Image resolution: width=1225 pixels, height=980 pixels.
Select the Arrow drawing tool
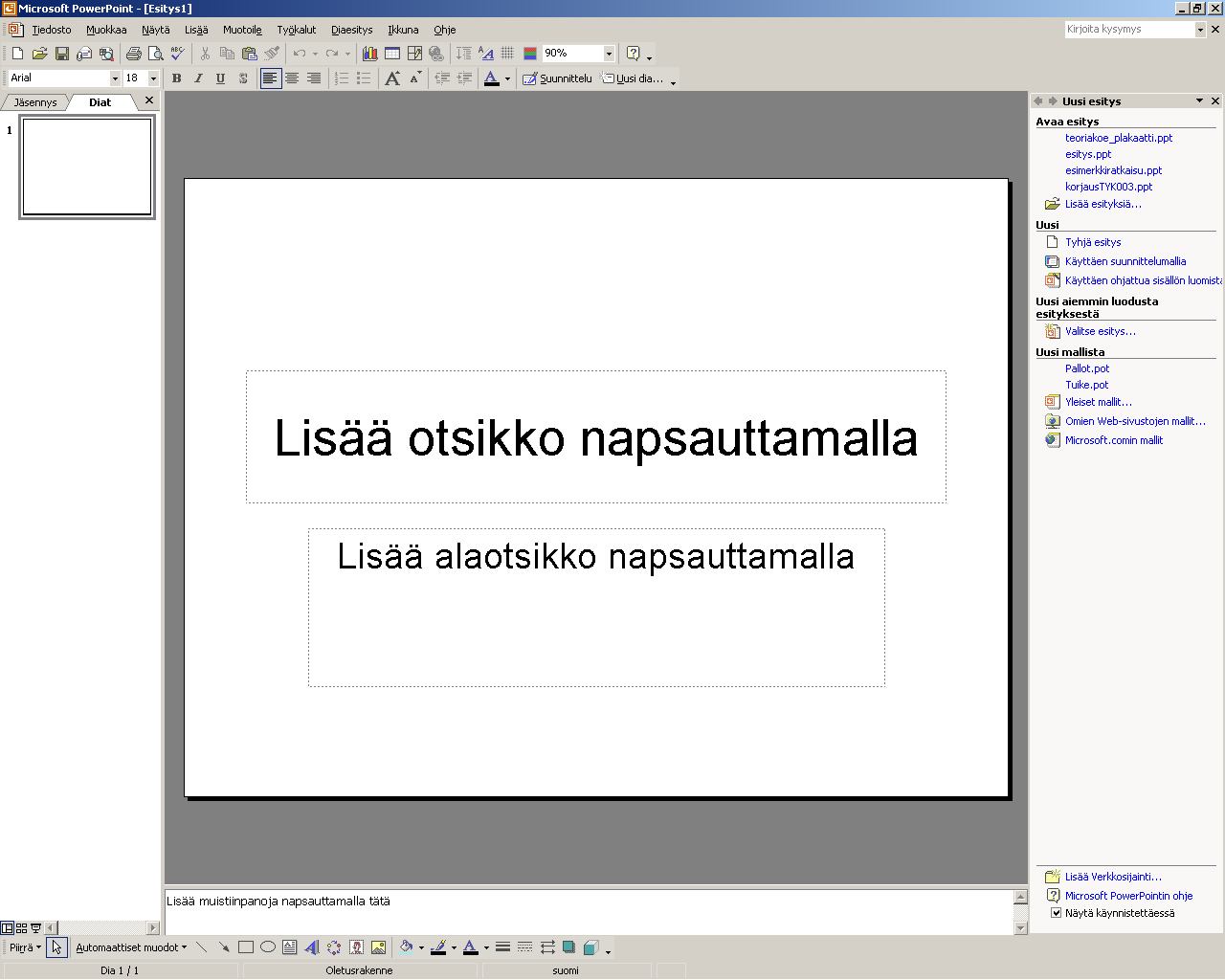224,947
